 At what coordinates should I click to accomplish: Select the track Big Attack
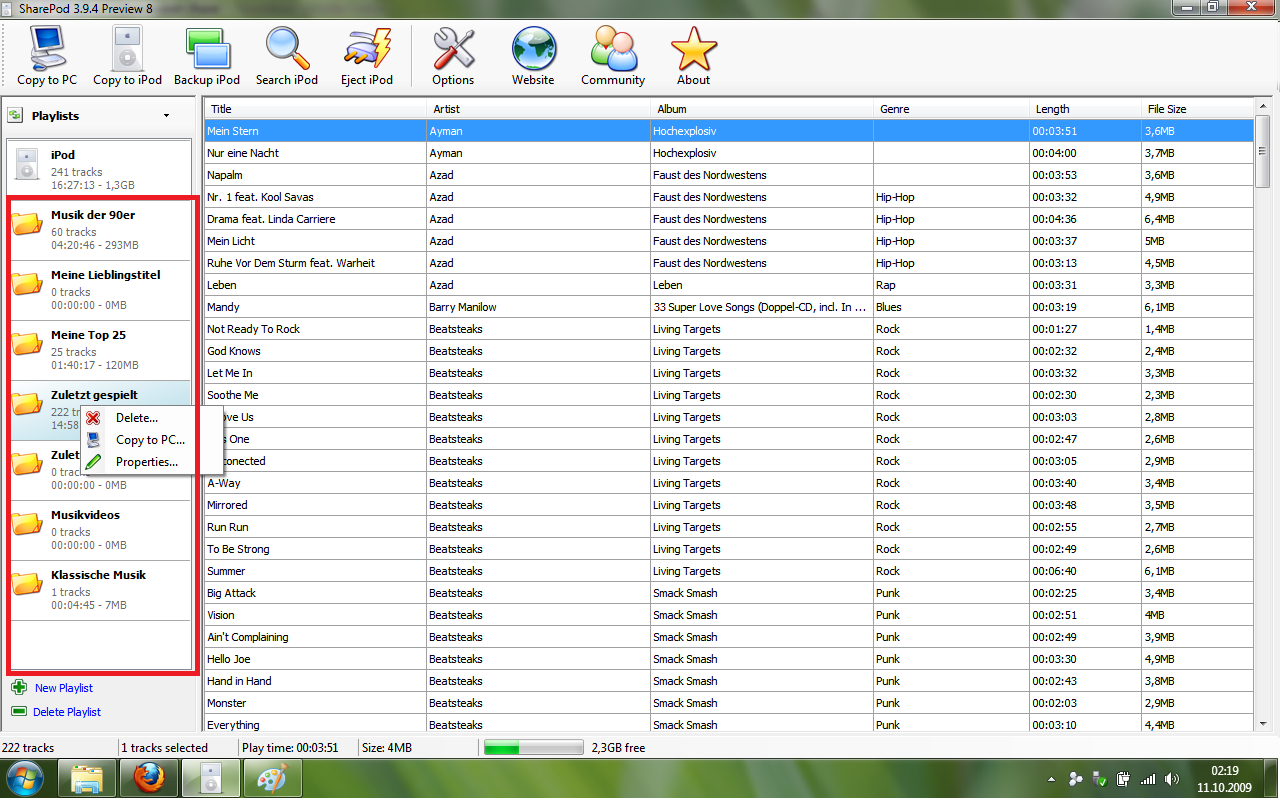pos(729,593)
